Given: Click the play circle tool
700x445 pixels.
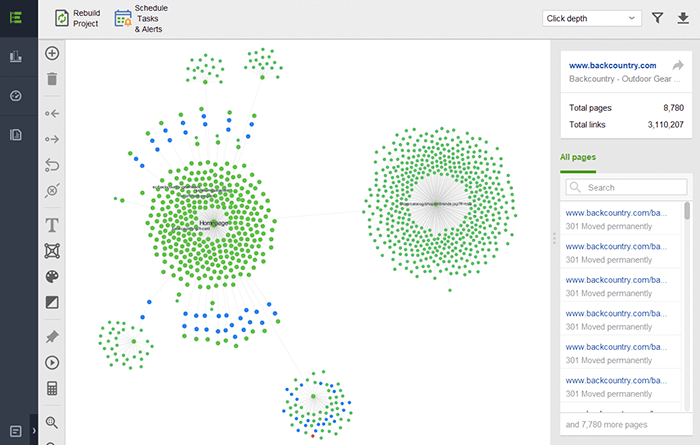Looking at the screenshot, I should pos(52,362).
